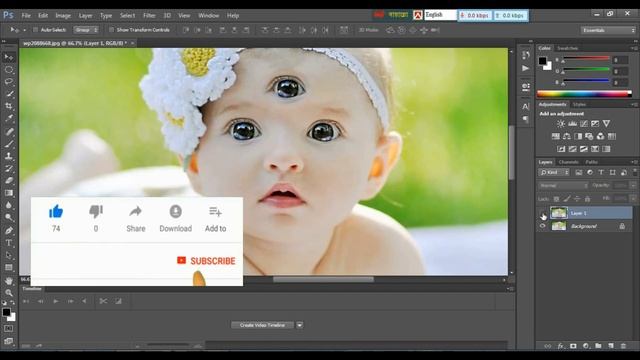The width and height of the screenshot is (640, 360).
Task: Split at playhead with scissors icon
Action: (103, 301)
